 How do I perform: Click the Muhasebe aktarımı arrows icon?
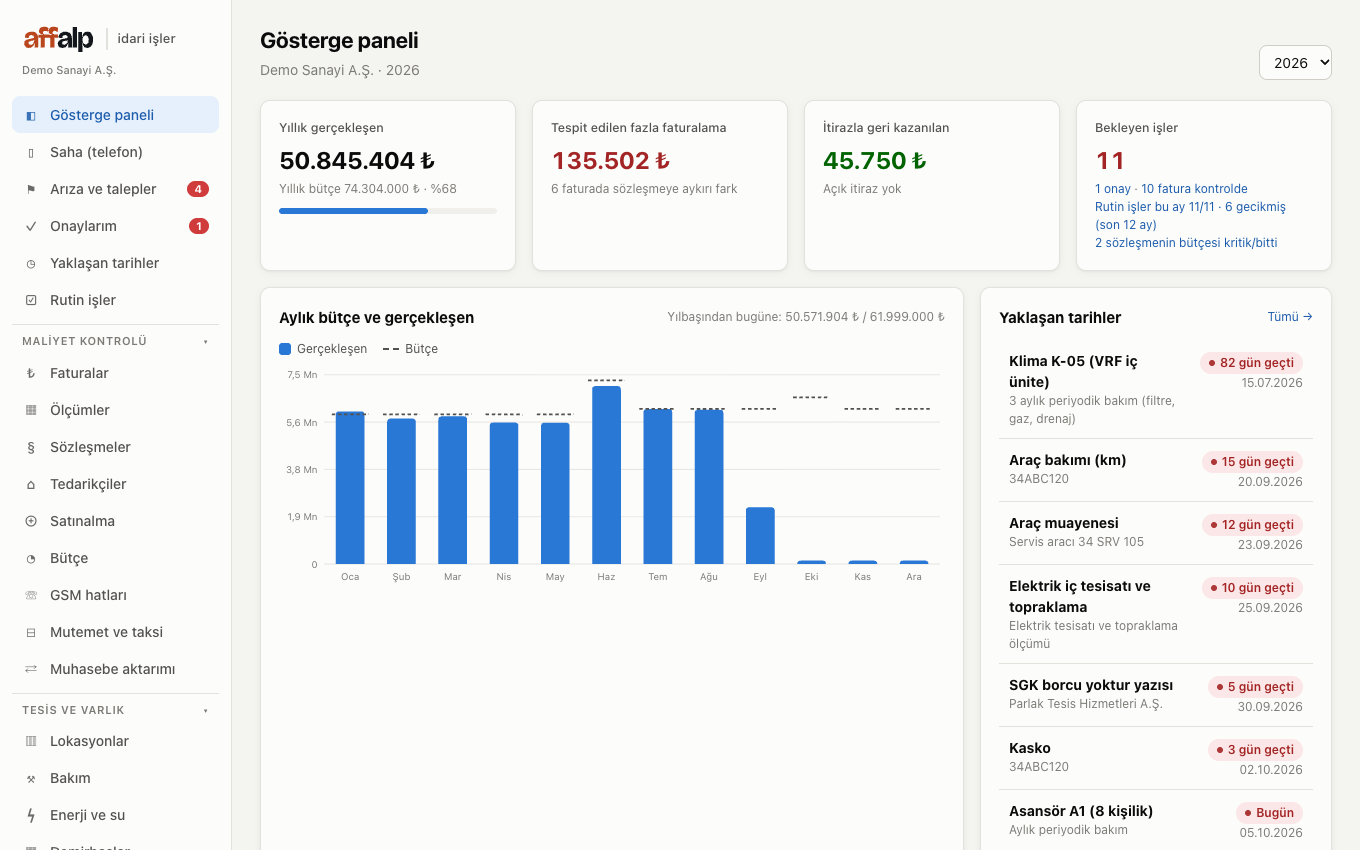30,669
